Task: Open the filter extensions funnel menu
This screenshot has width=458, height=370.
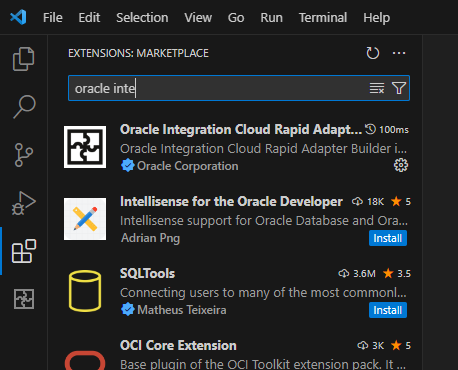Action: coord(399,88)
